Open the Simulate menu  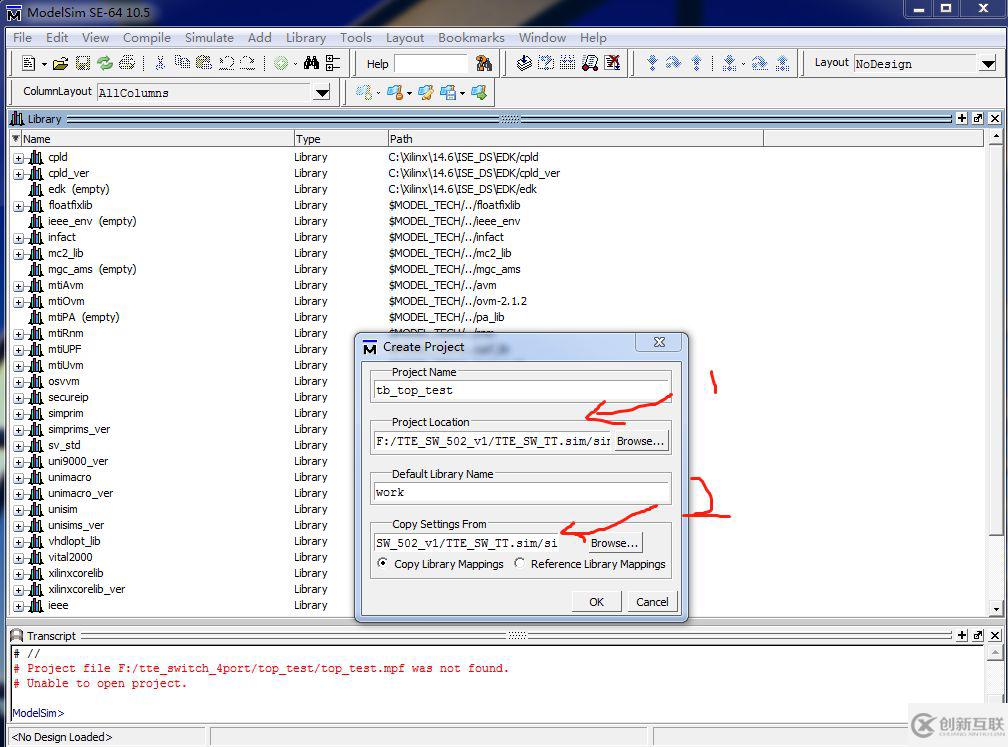click(x=209, y=37)
